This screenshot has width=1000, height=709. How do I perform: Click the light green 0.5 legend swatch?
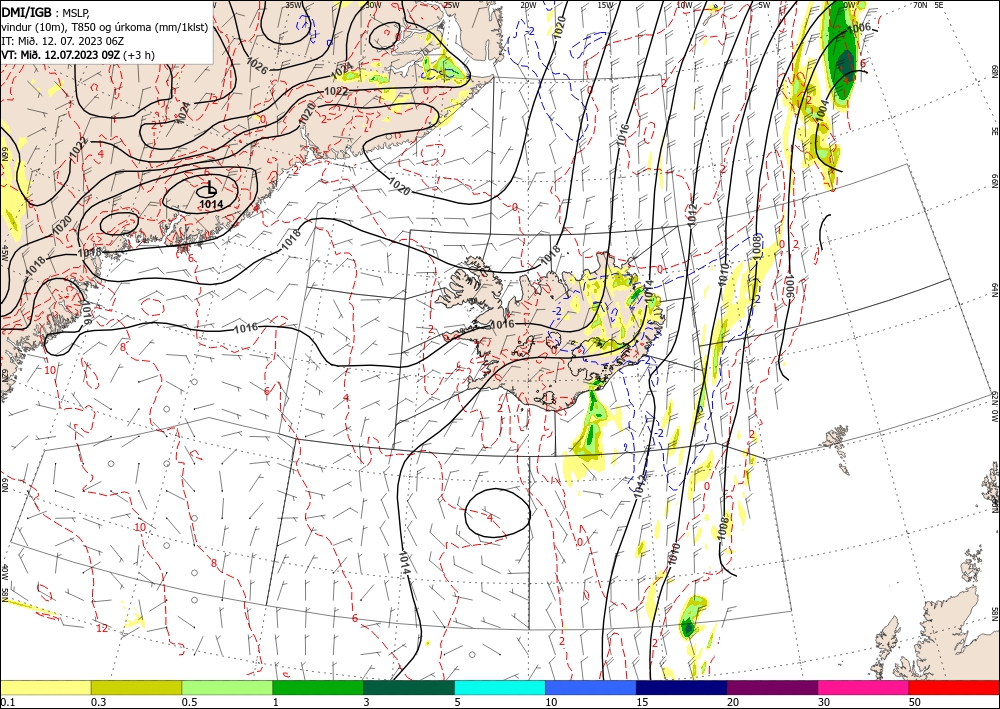[227, 687]
